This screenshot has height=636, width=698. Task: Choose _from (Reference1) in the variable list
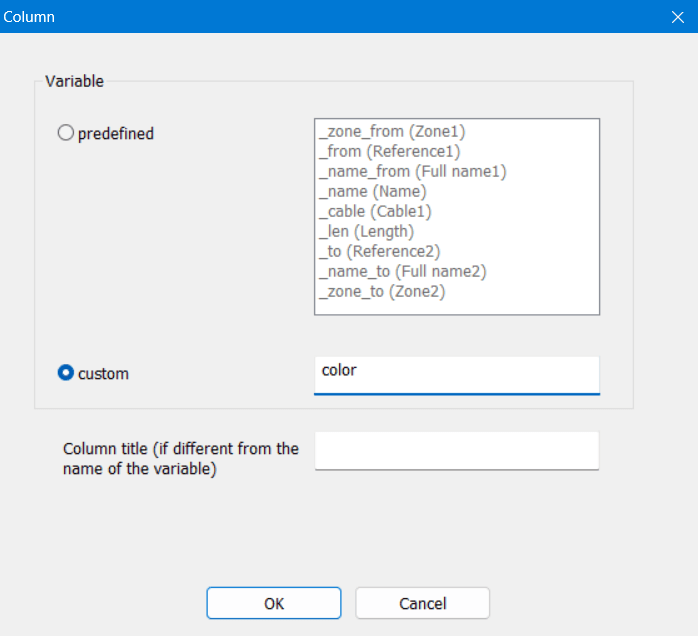click(390, 152)
